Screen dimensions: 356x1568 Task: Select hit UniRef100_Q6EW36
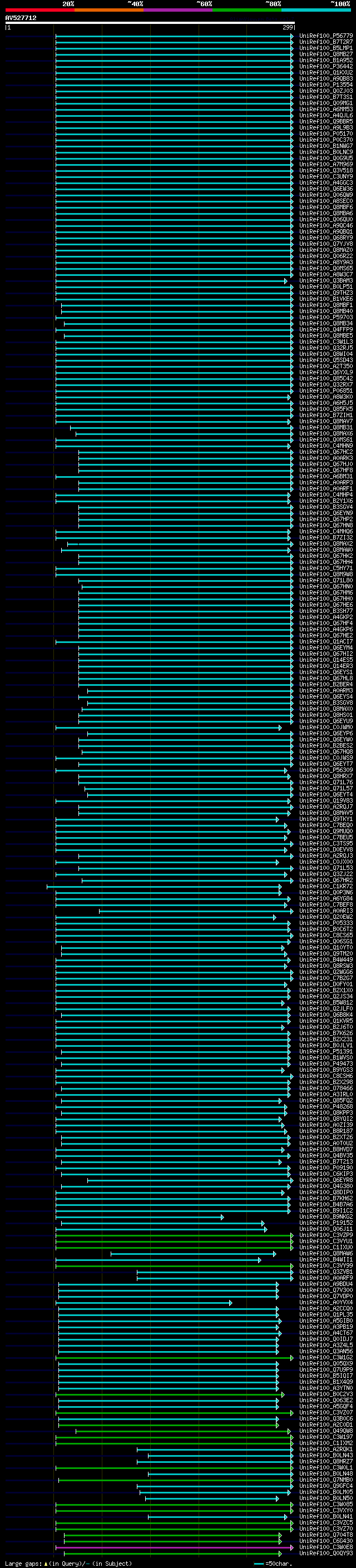pyautogui.click(x=326, y=189)
